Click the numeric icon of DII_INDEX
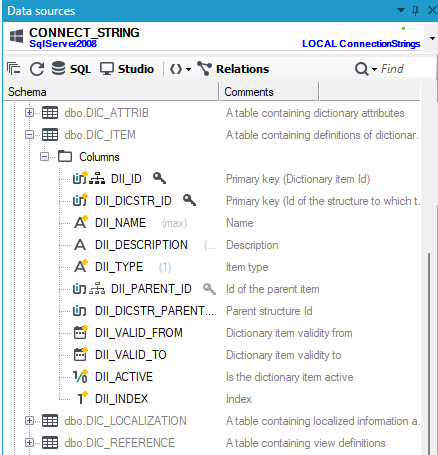The width and height of the screenshot is (438, 455). [x=82, y=398]
